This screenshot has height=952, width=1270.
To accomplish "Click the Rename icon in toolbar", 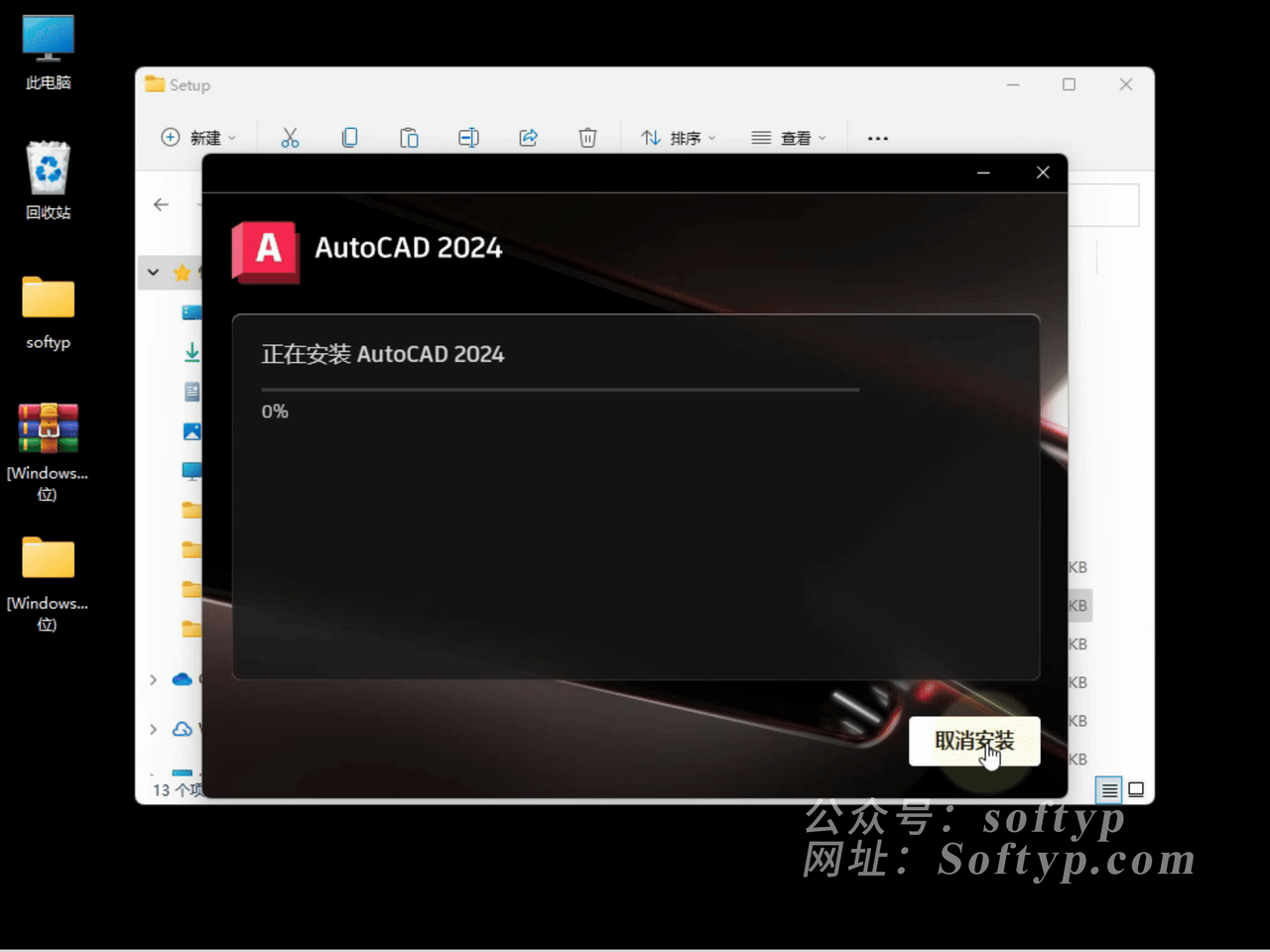I will [x=468, y=138].
